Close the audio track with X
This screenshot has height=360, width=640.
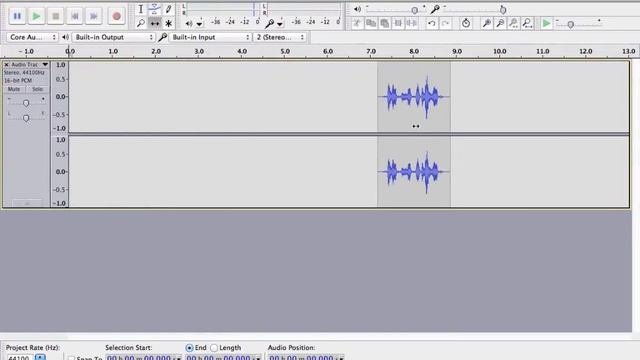click(6, 64)
